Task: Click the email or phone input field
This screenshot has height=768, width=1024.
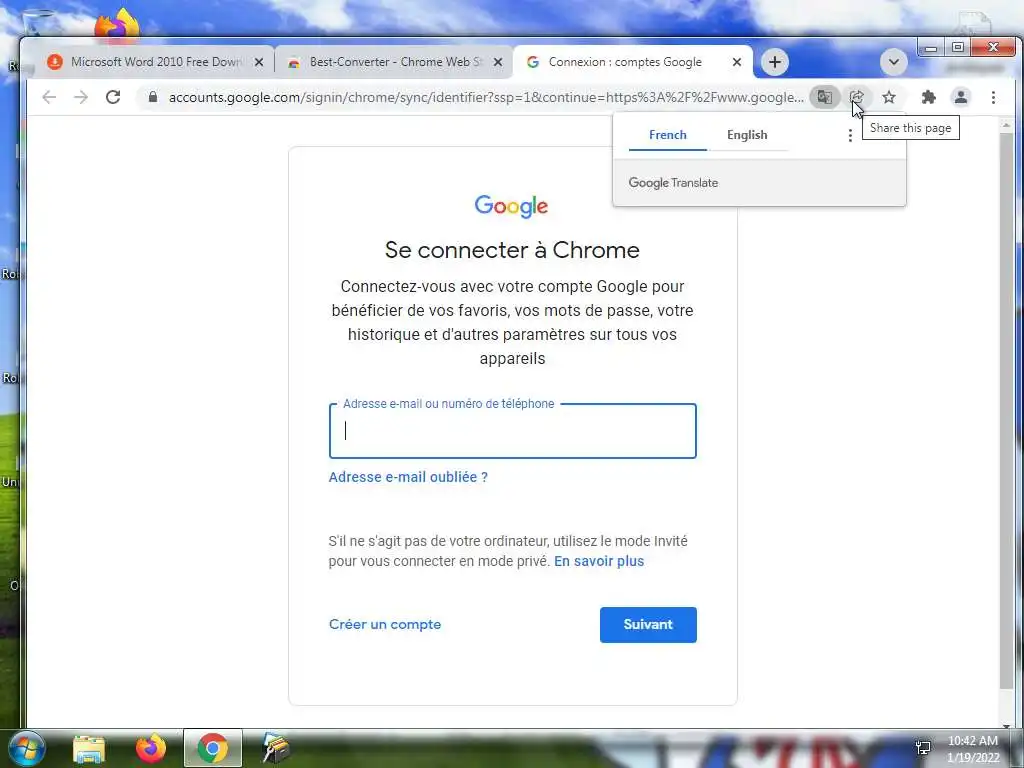Action: pyautogui.click(x=513, y=431)
